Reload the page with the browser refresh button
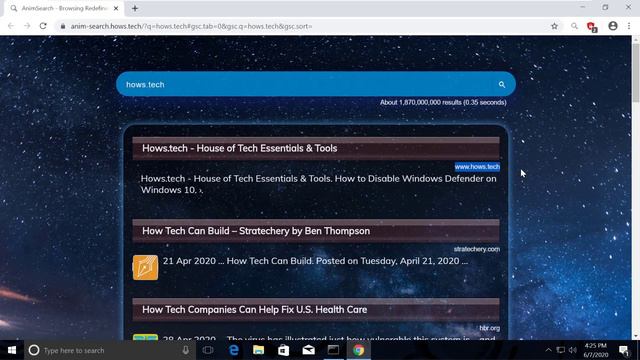Viewport: 640px width, 360px height. pos(43,26)
